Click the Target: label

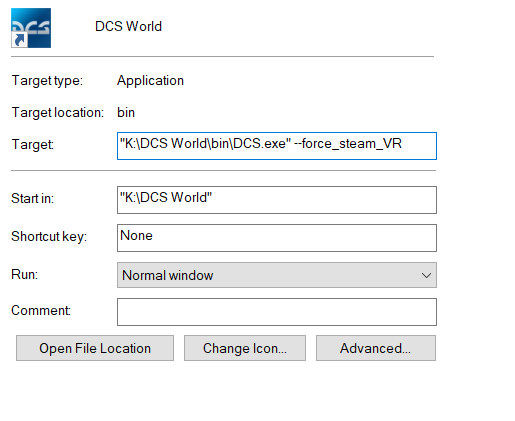(33, 145)
